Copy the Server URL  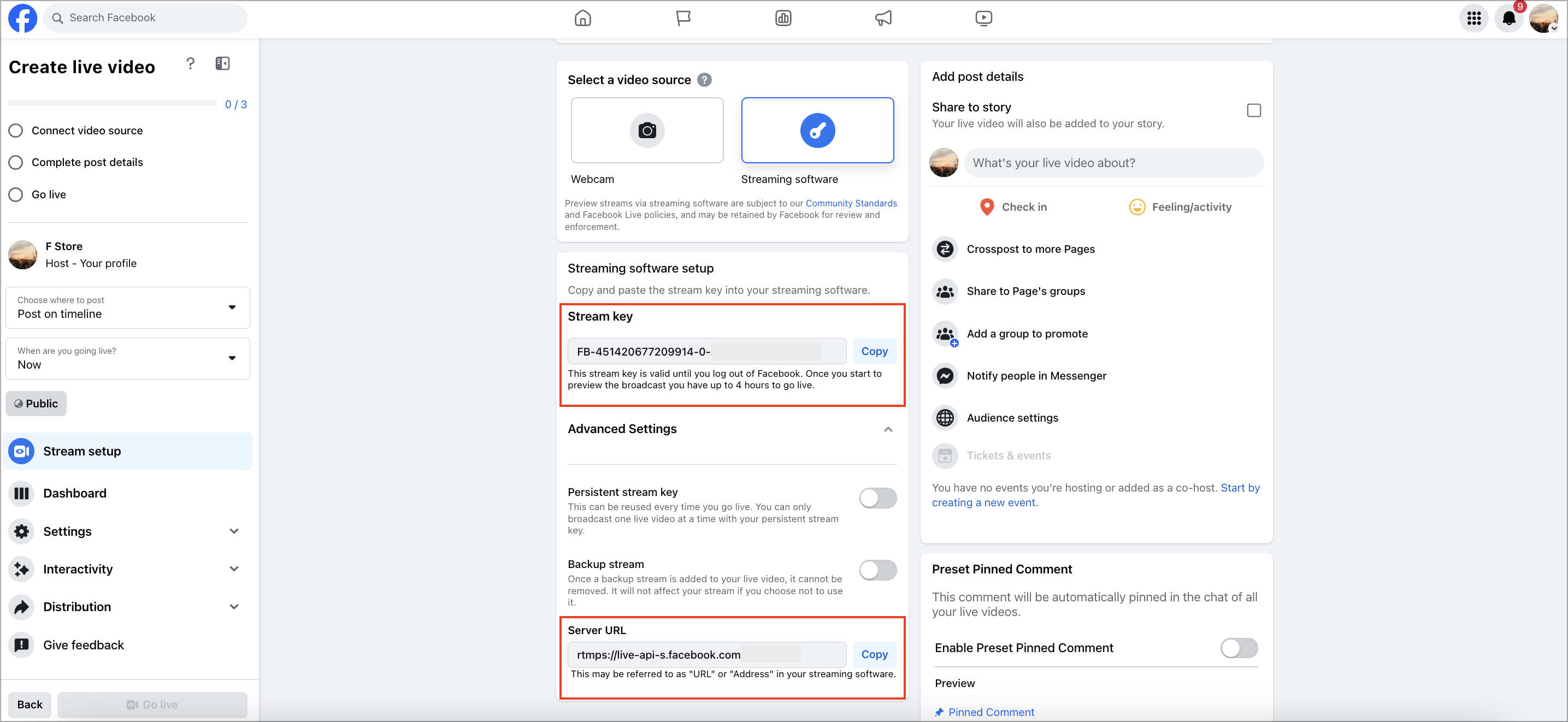pyautogui.click(x=874, y=654)
